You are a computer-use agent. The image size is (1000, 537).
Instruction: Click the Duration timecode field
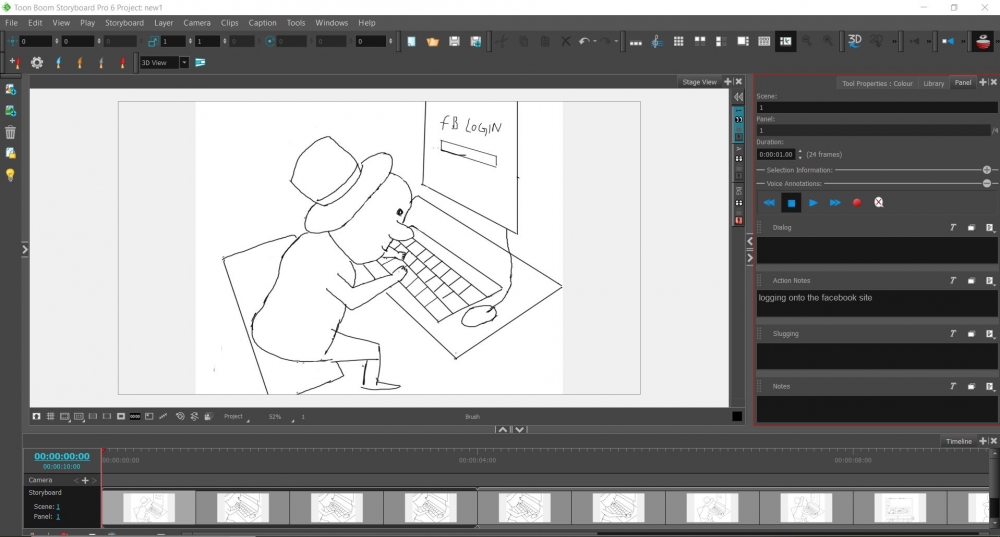point(776,154)
